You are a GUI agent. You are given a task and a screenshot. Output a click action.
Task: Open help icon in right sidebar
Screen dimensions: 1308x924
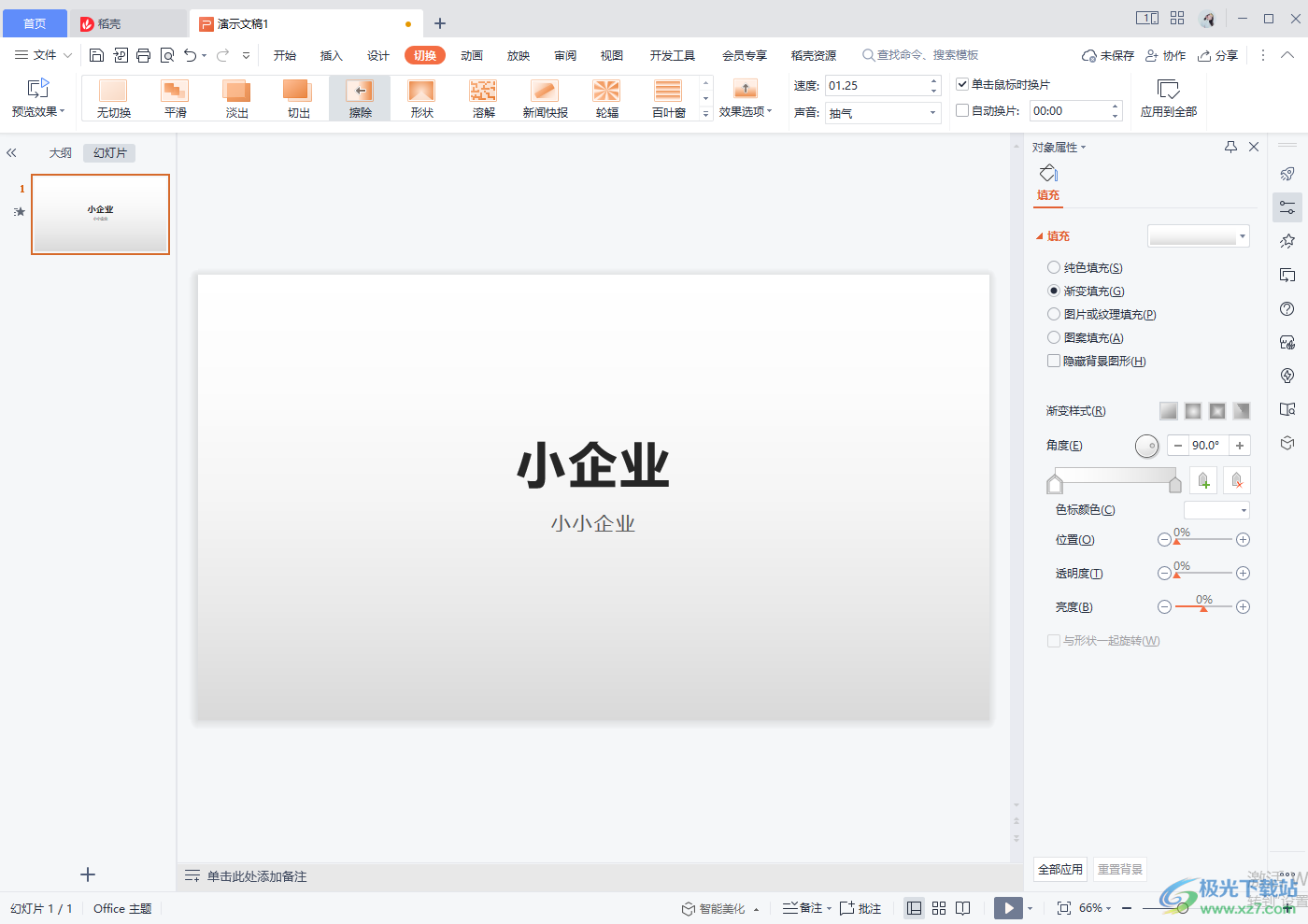1287,309
